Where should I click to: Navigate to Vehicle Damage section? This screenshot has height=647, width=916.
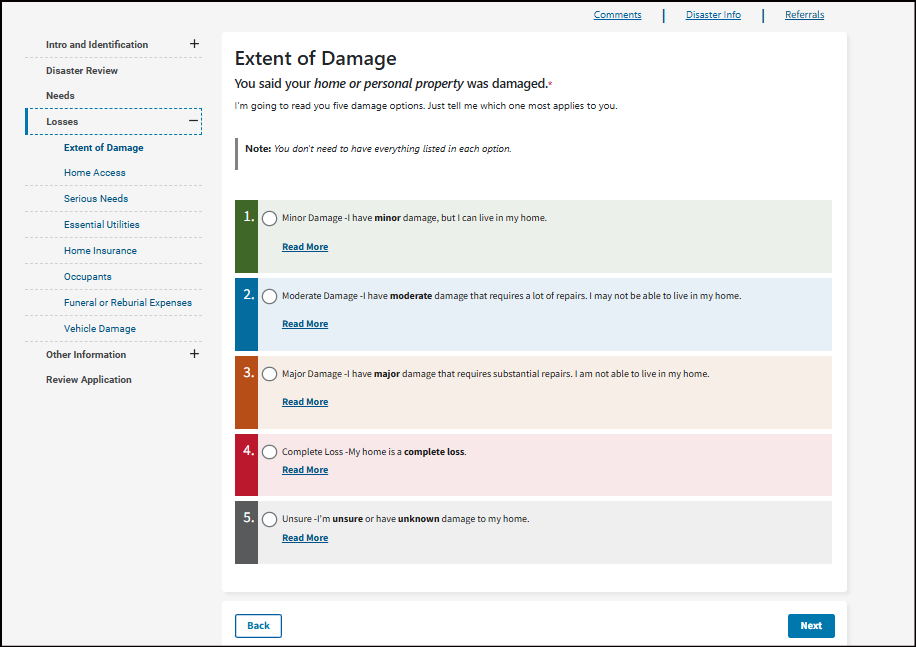click(x=100, y=329)
